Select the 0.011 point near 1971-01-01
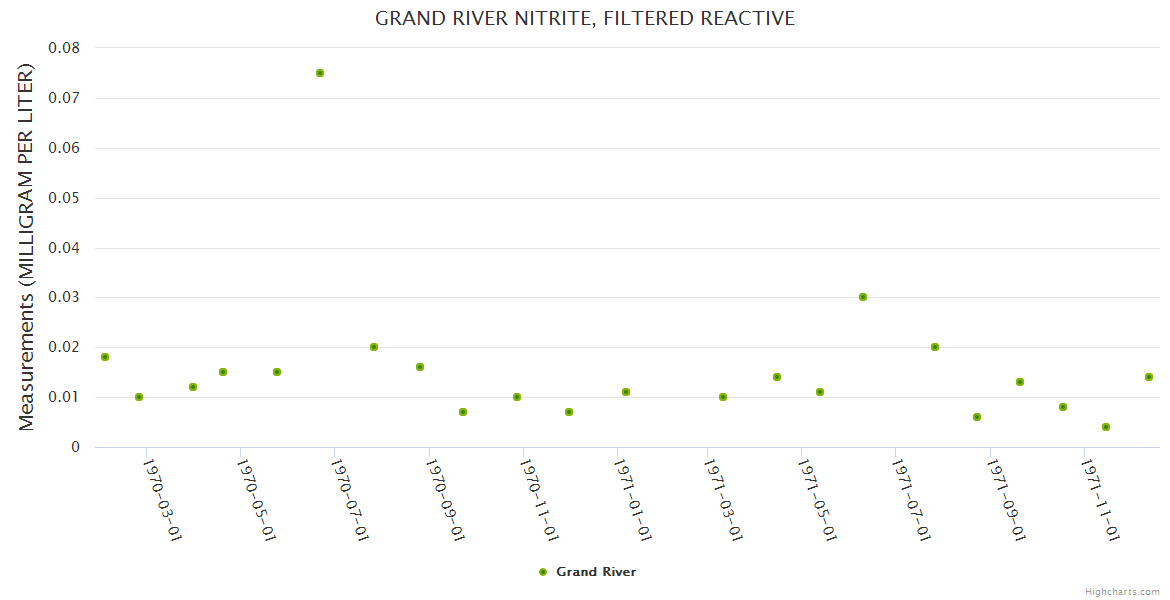The image size is (1170, 600). [626, 392]
